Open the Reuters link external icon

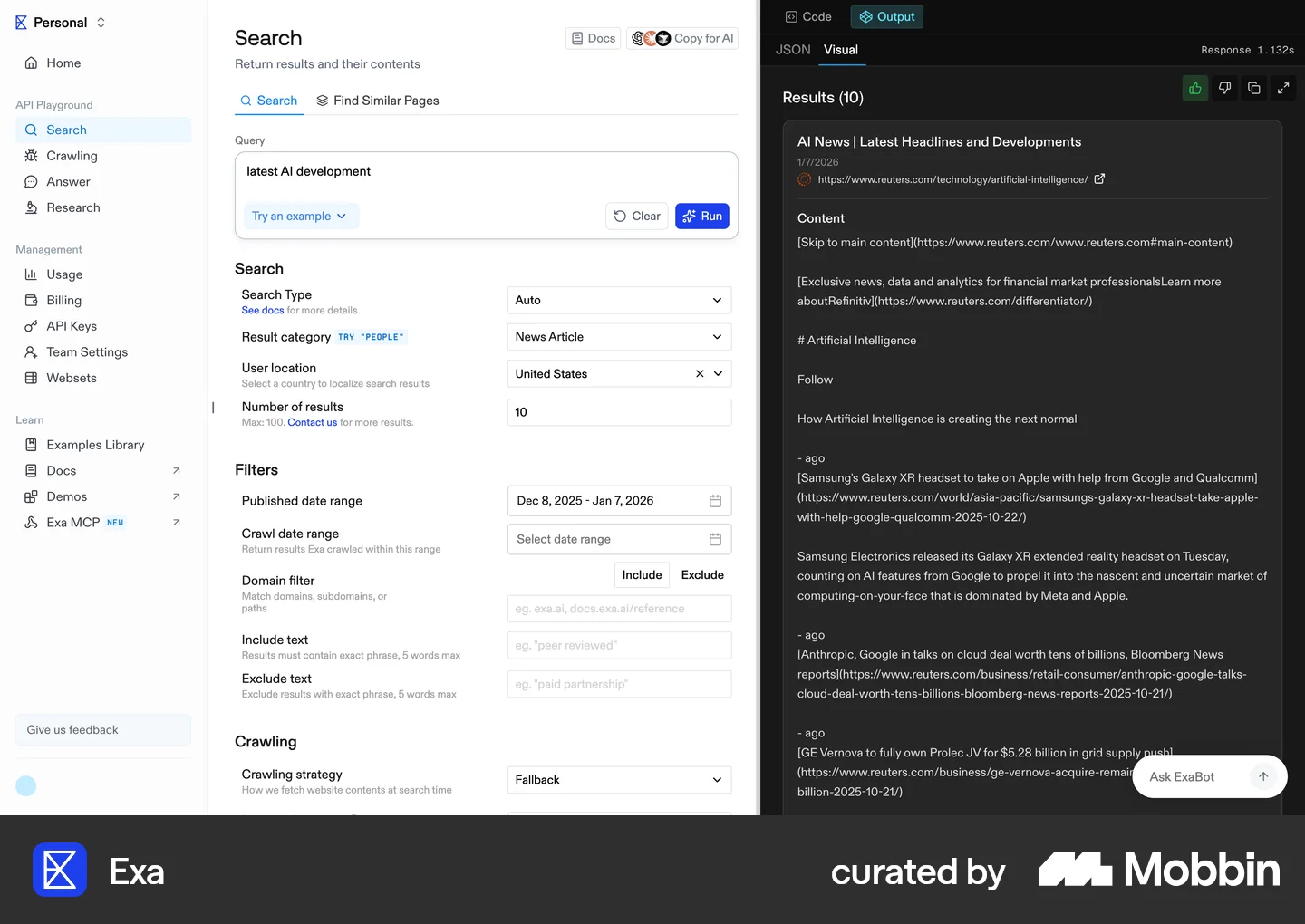(1099, 179)
